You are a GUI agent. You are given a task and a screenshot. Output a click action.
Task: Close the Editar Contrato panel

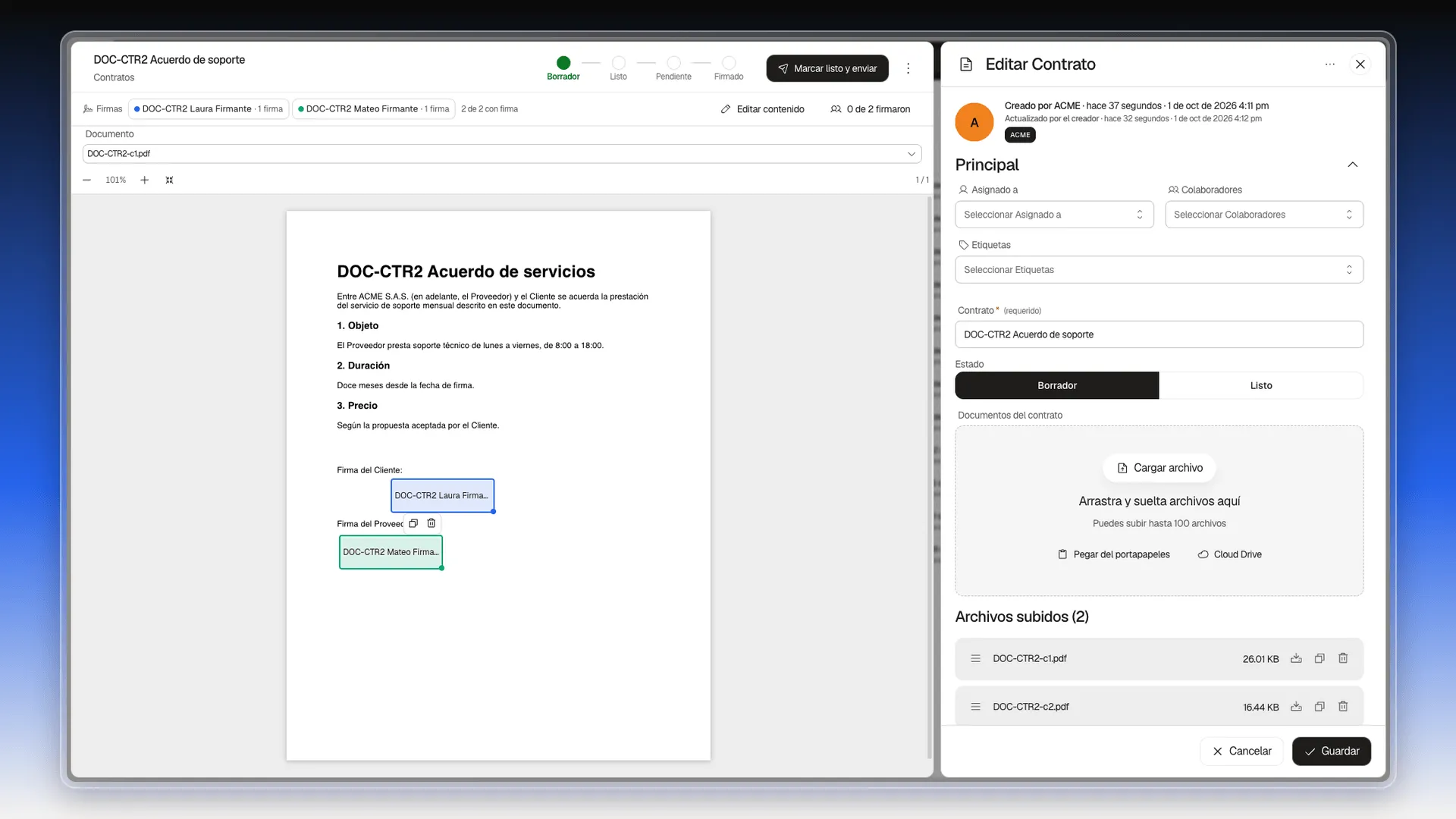pyautogui.click(x=1360, y=64)
